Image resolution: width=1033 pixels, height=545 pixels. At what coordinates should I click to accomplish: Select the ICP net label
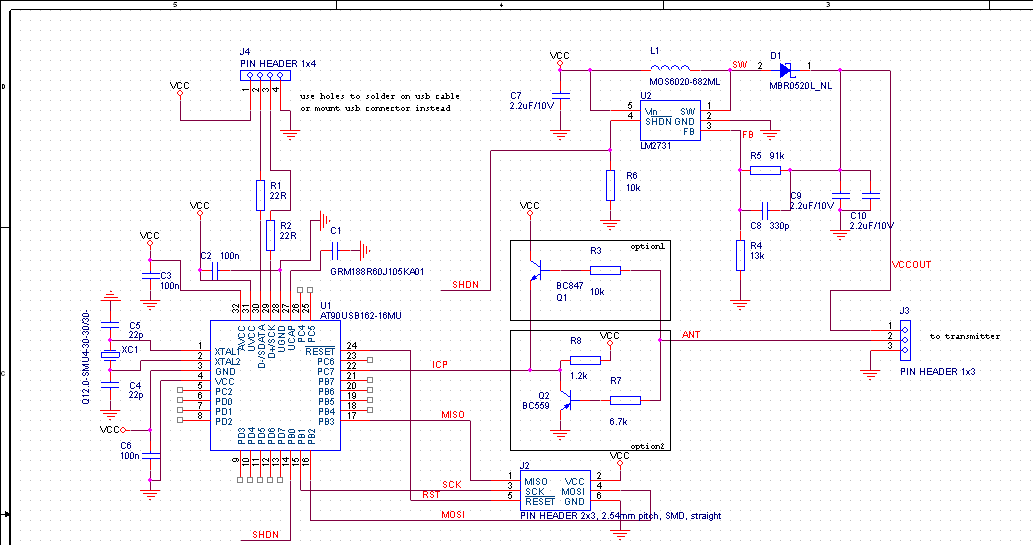click(x=439, y=363)
